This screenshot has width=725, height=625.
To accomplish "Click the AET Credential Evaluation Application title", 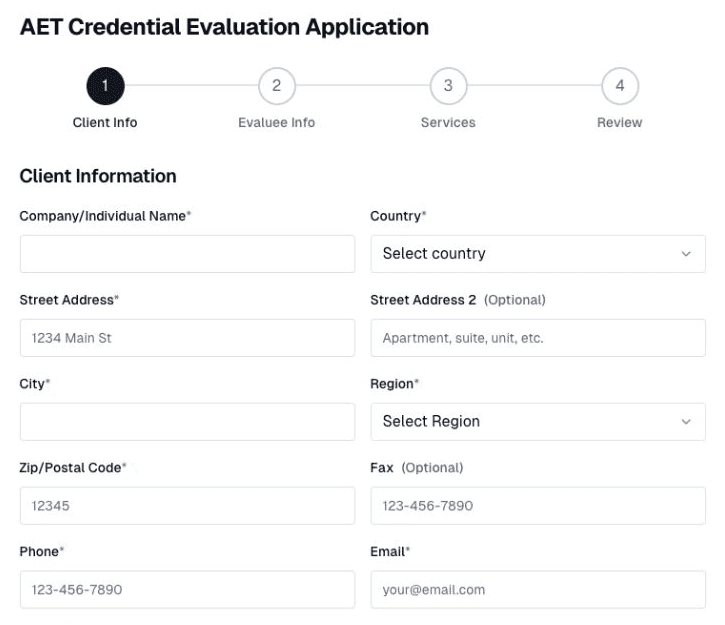I will point(224,27).
